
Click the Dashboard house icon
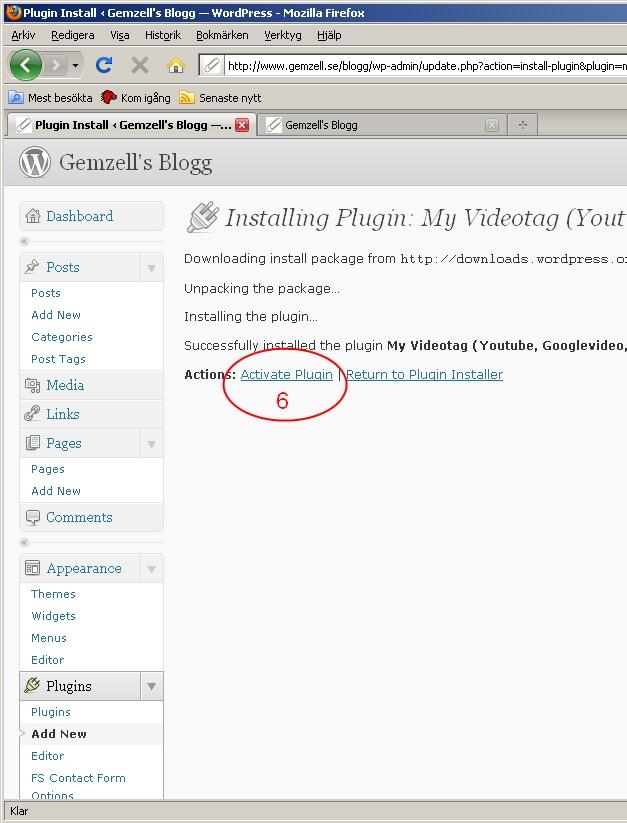pos(33,216)
